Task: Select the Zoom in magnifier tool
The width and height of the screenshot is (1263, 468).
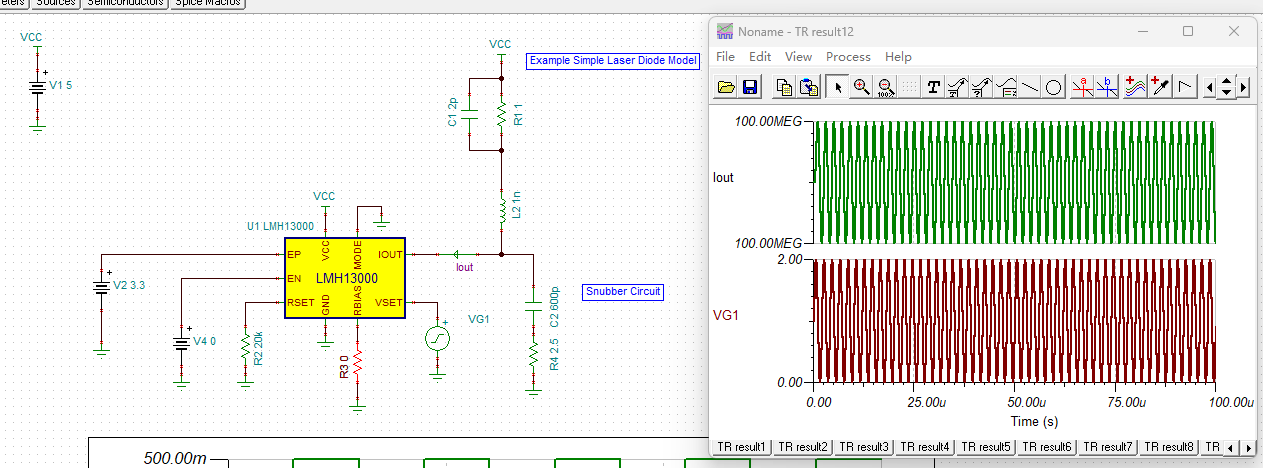Action: click(x=861, y=87)
